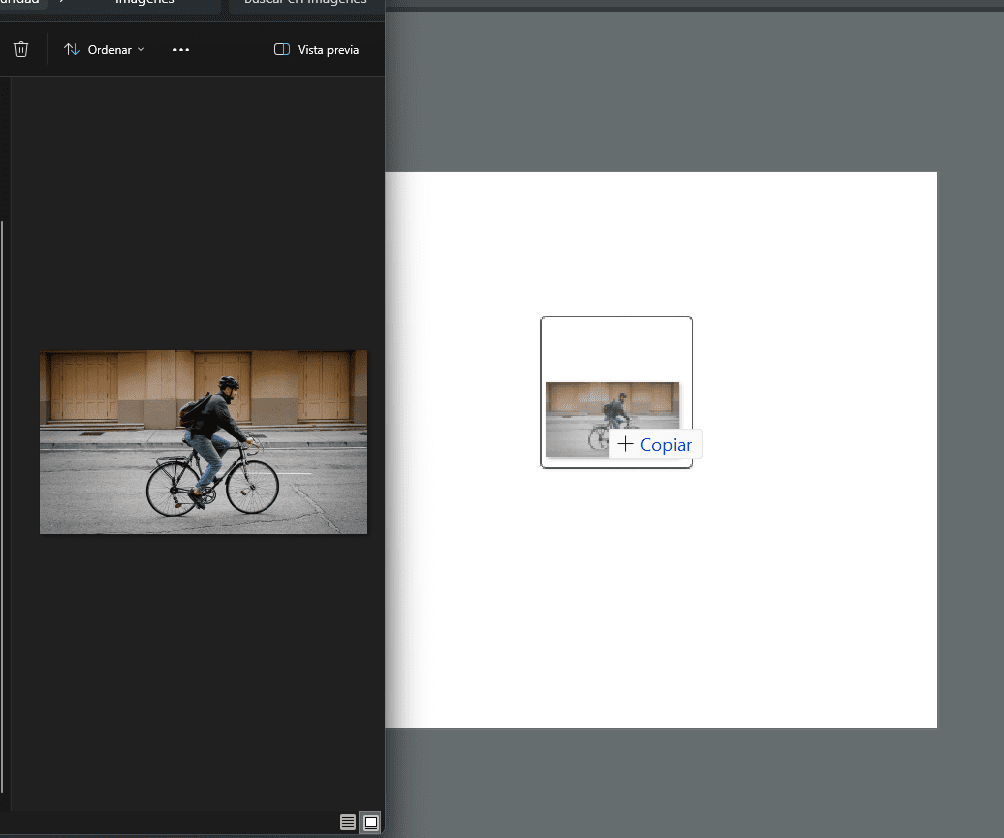Click the Ordenar sort arrows icon
Screen dimensions: 1004x838
point(72,49)
